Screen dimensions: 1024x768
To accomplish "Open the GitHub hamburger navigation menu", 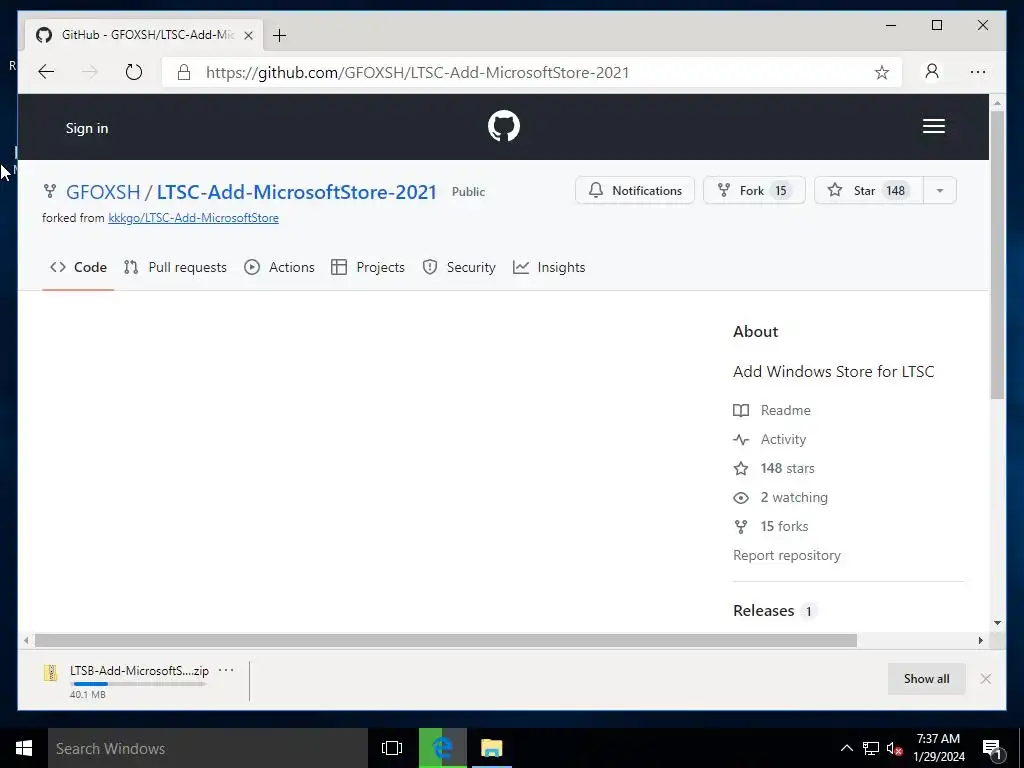I will click(x=933, y=126).
